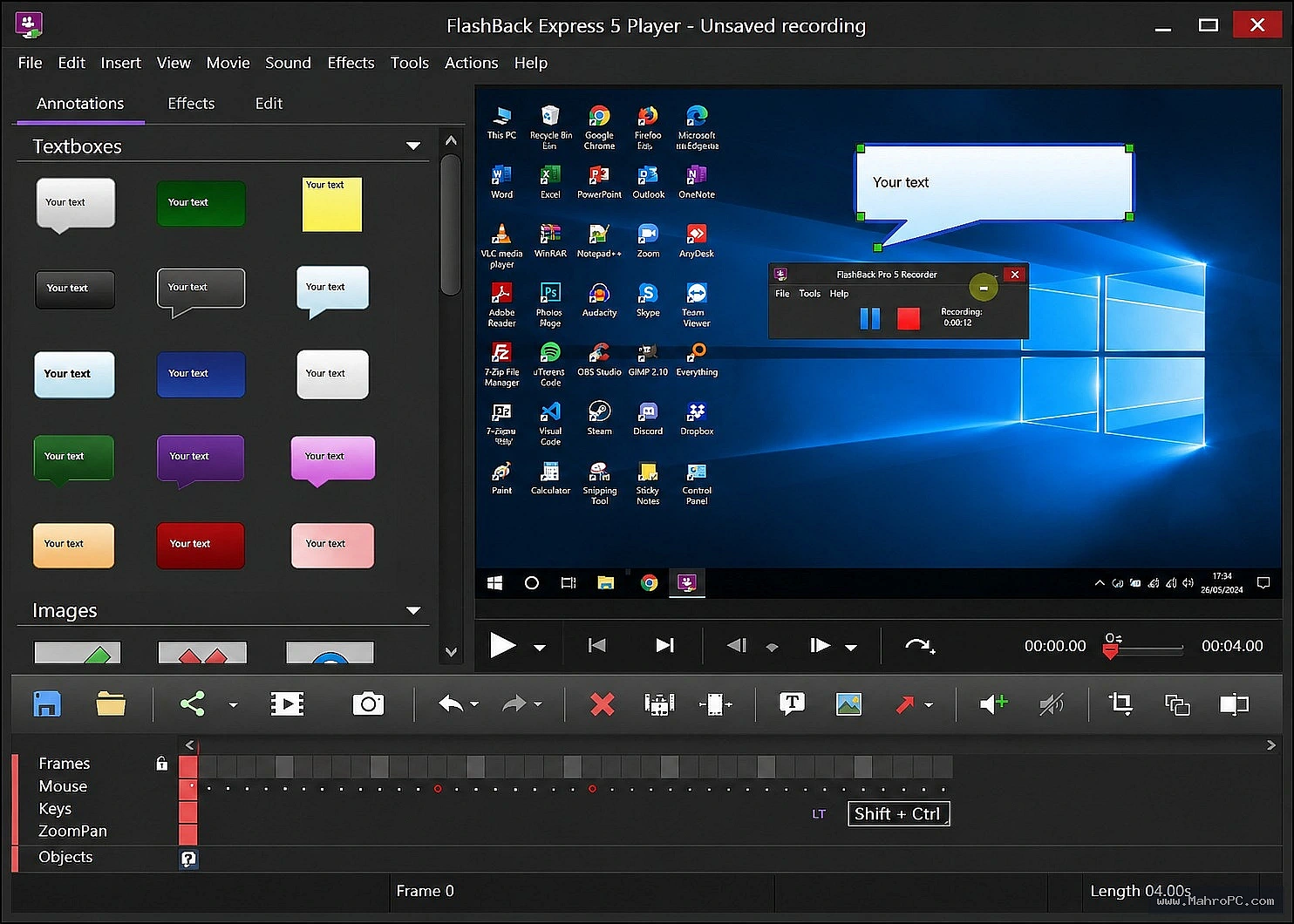Click the crop frames filmstrip icon

(x=659, y=703)
